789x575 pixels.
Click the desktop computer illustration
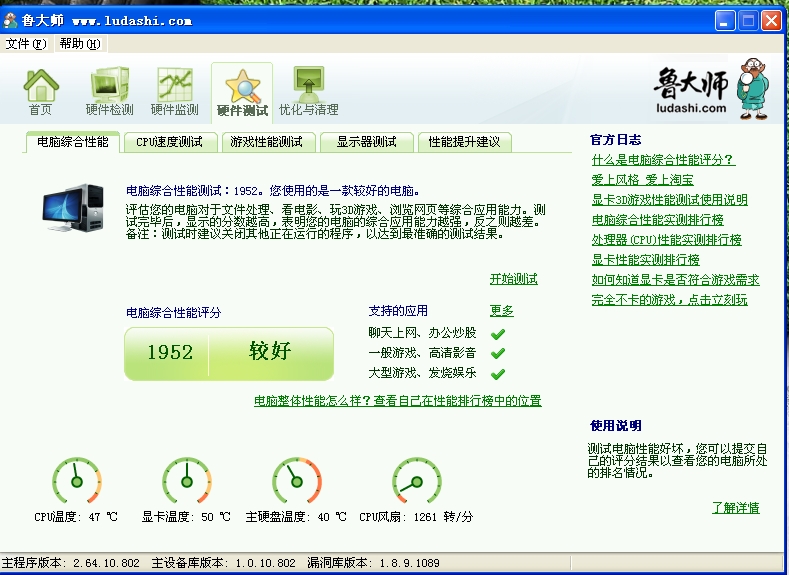coord(73,207)
